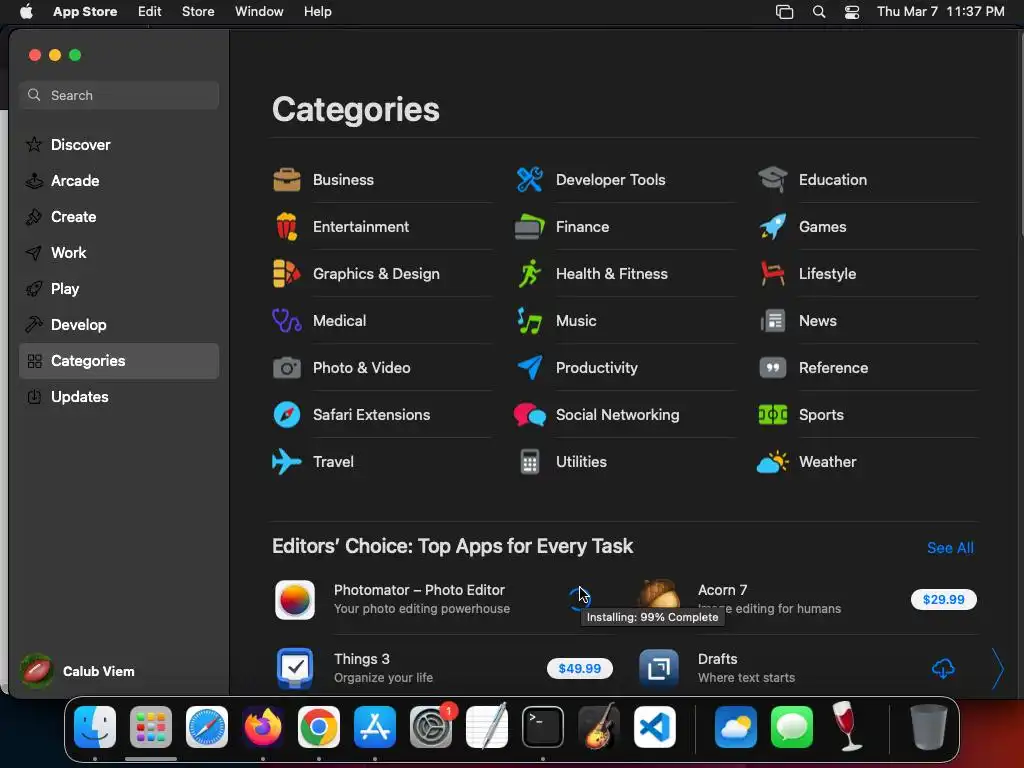Open the Window menu

tap(259, 12)
